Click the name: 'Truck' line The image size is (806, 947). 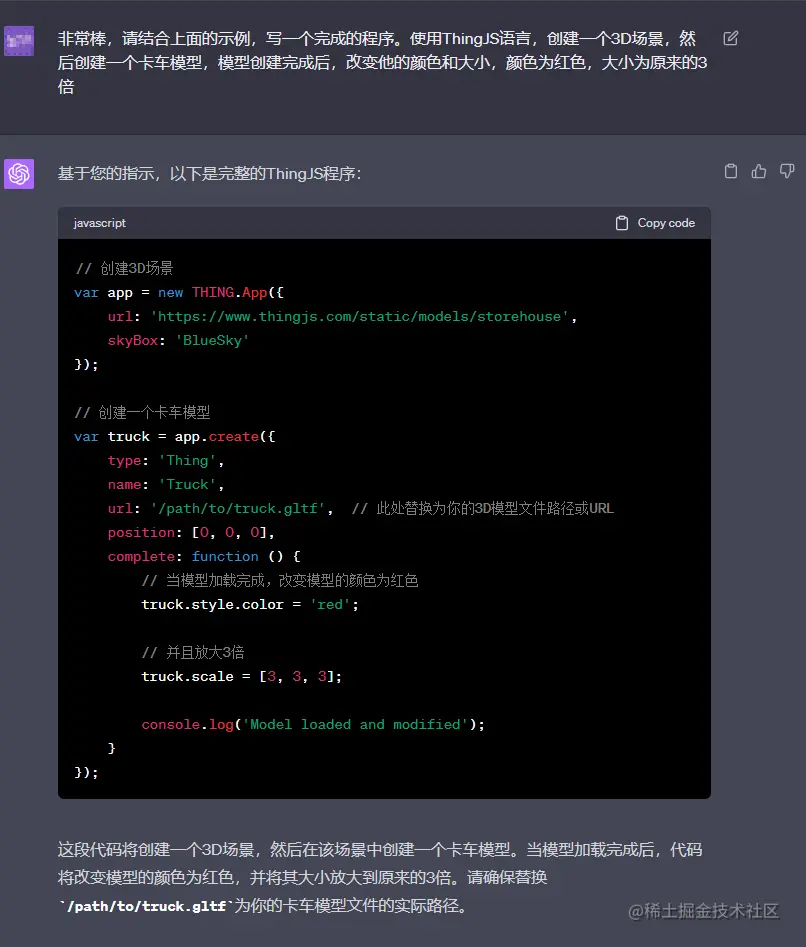[x=166, y=484]
